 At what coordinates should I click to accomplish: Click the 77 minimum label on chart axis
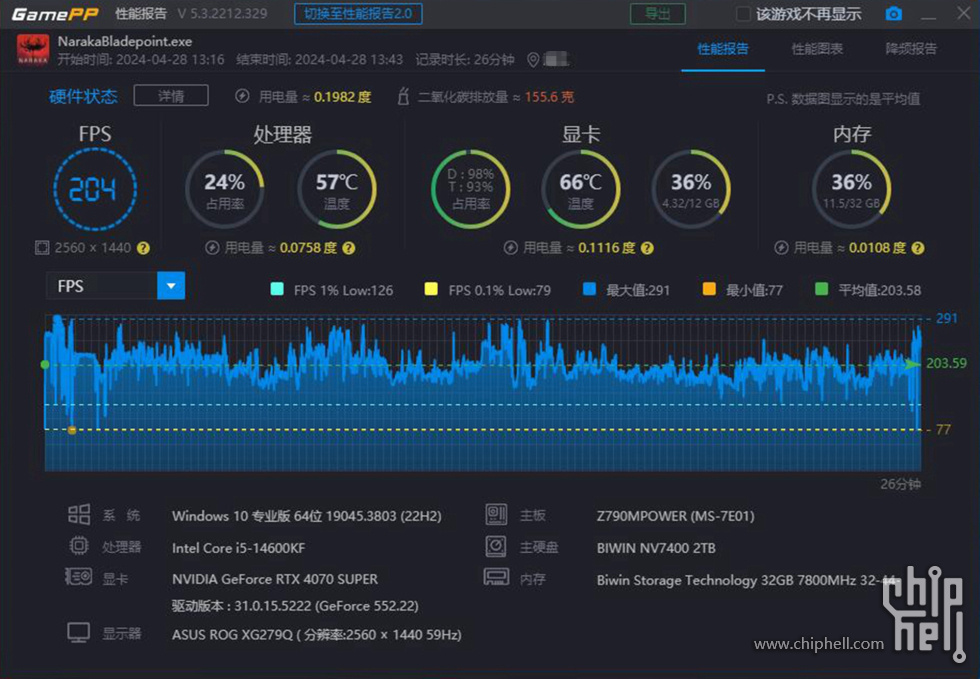coord(943,430)
